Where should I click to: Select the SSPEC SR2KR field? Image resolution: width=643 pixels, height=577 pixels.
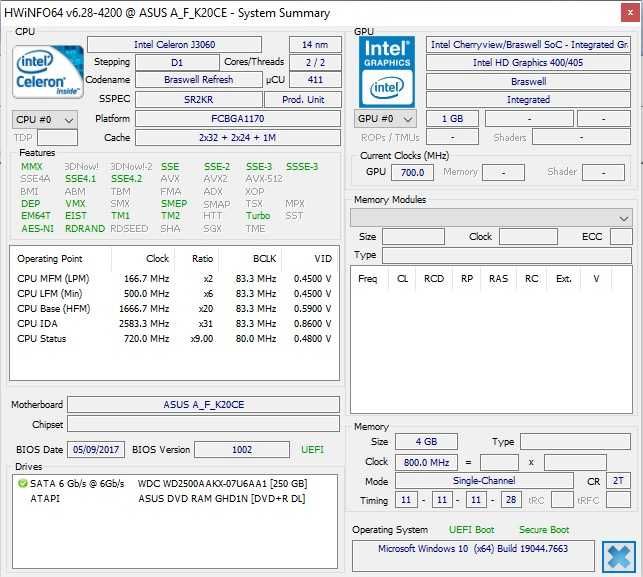coord(198,99)
